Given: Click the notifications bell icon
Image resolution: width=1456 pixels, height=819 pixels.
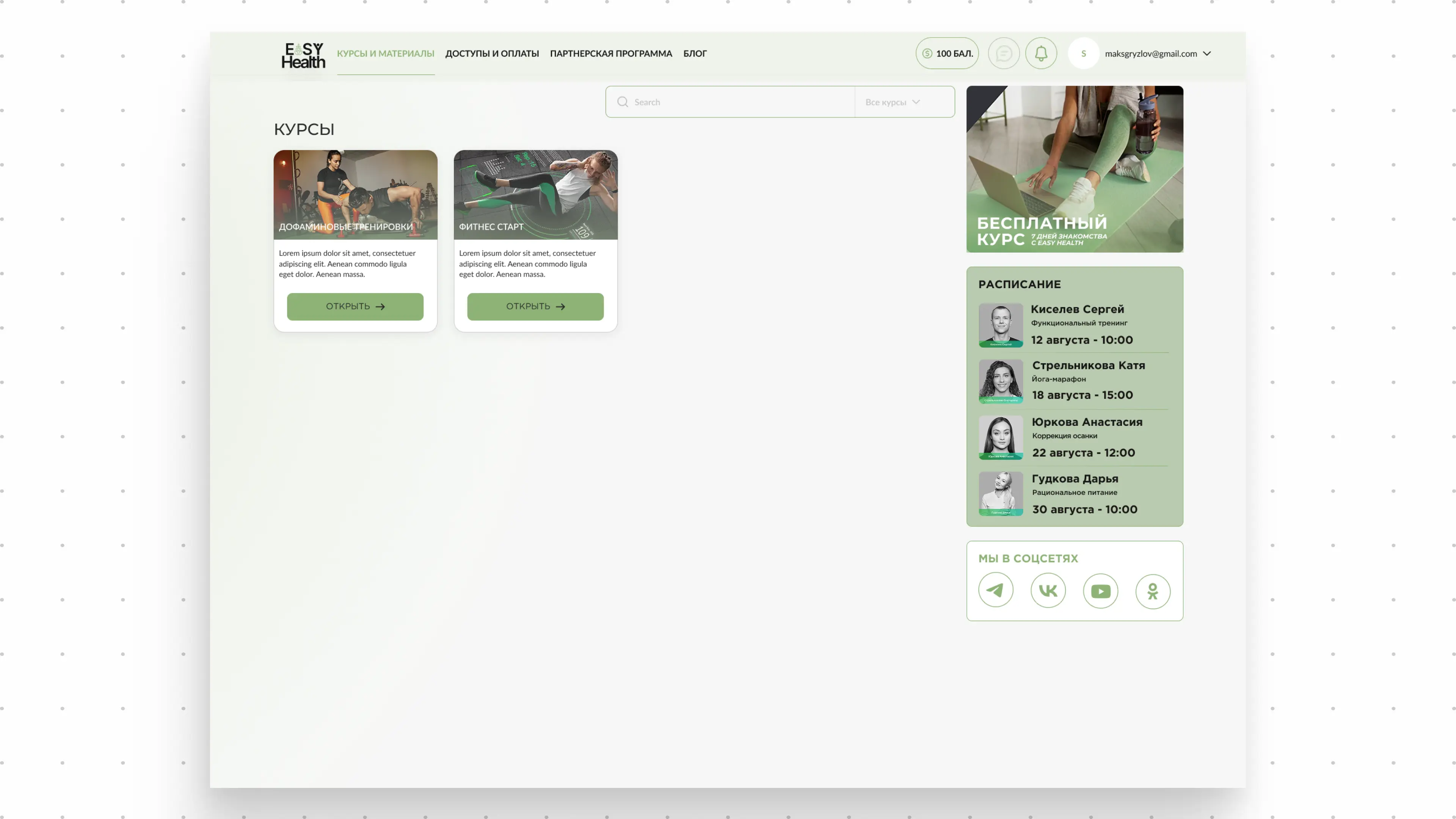Looking at the screenshot, I should [x=1040, y=53].
